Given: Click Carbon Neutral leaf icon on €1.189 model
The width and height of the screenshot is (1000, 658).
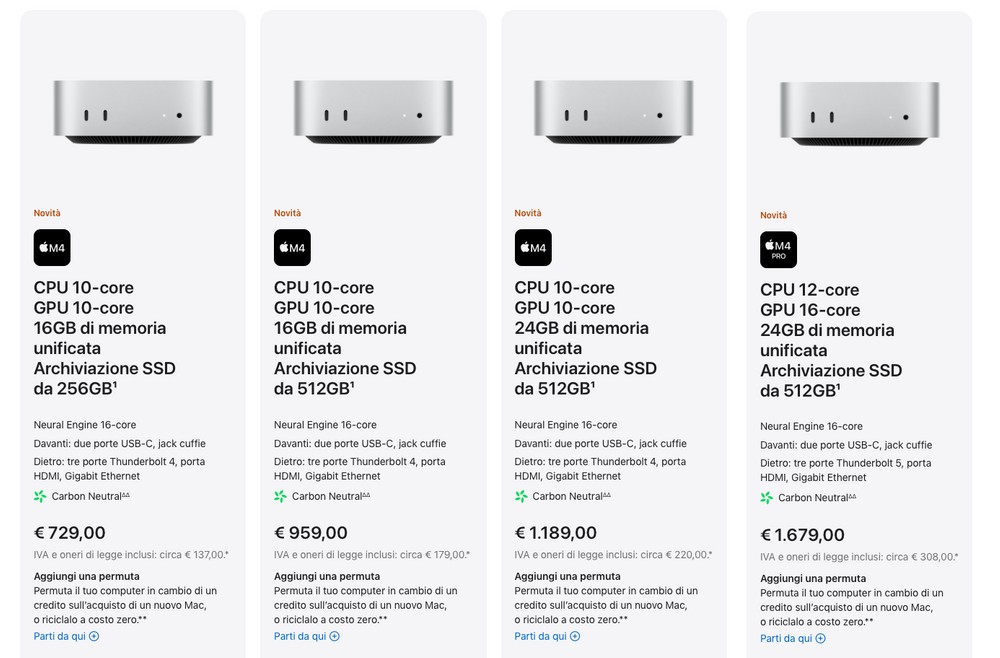Looking at the screenshot, I should [521, 496].
